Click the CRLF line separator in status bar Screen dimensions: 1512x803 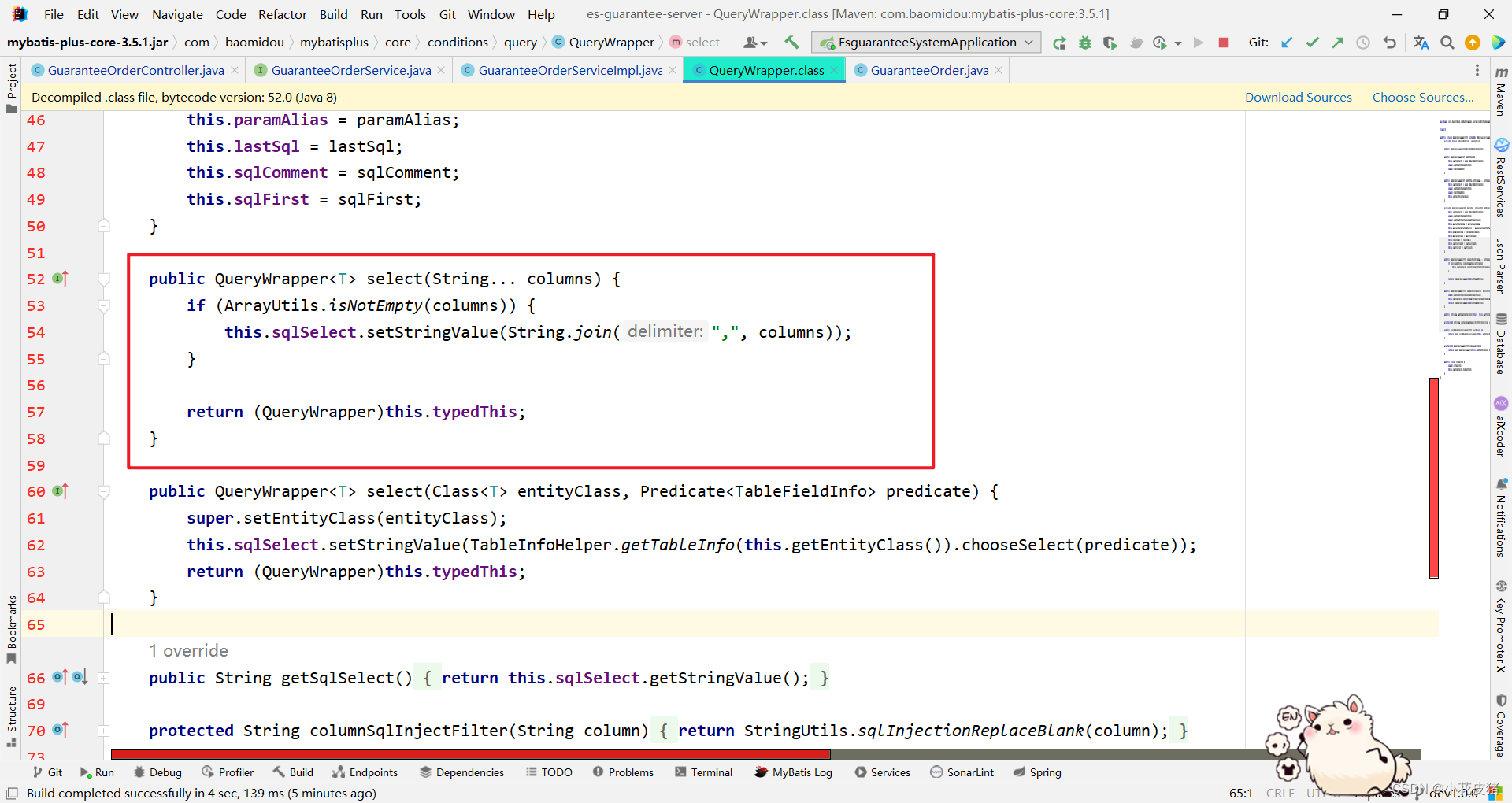(x=1280, y=793)
